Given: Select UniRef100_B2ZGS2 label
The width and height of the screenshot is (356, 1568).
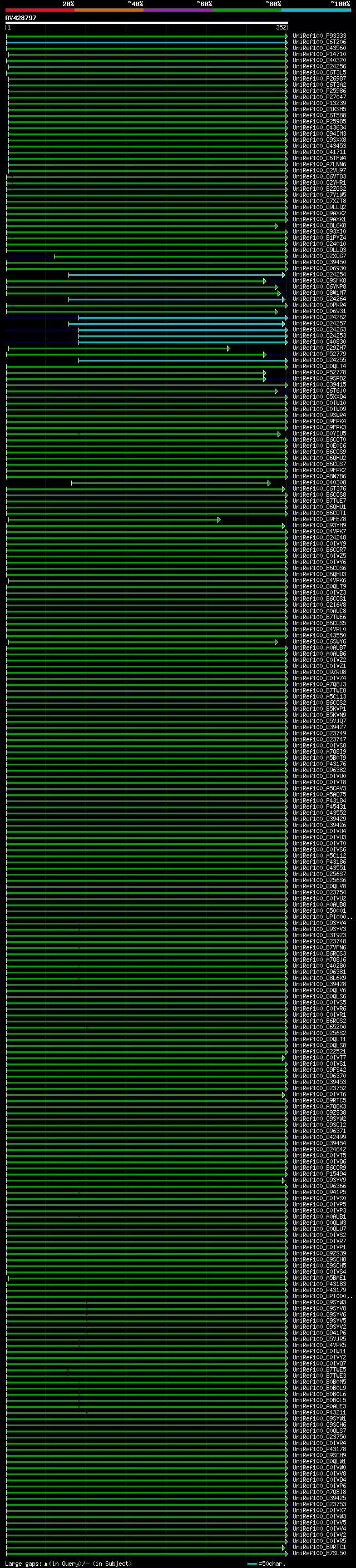Looking at the screenshot, I should pyautogui.click(x=319, y=189).
